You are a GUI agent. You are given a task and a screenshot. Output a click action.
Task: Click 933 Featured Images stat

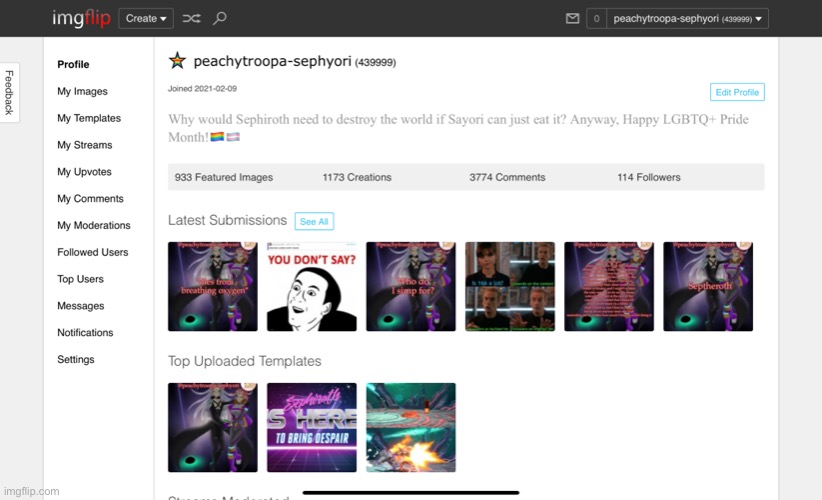[x=224, y=177]
